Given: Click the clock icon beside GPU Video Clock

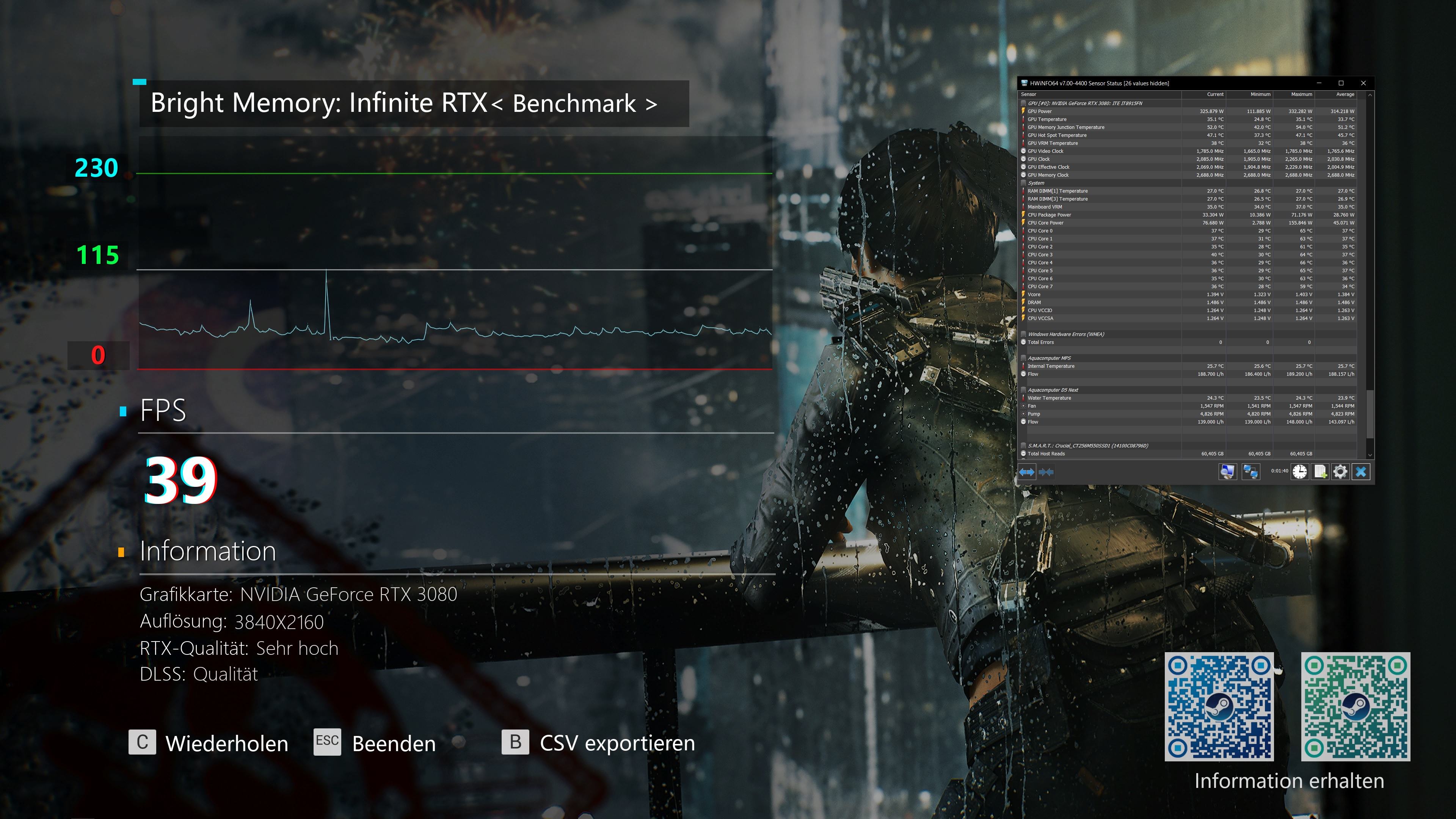Looking at the screenshot, I should [x=1024, y=151].
